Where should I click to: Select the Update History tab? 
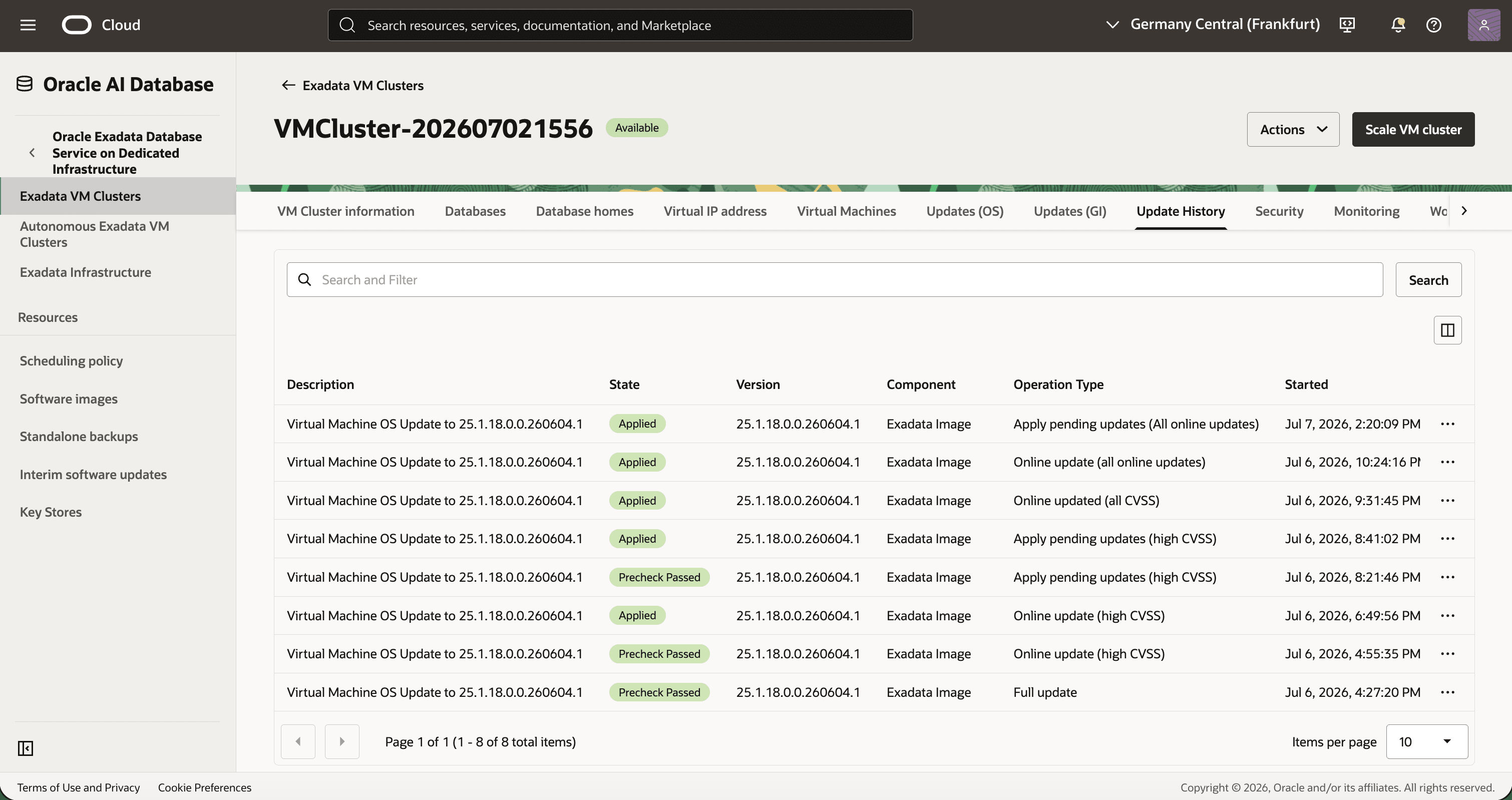1181,211
